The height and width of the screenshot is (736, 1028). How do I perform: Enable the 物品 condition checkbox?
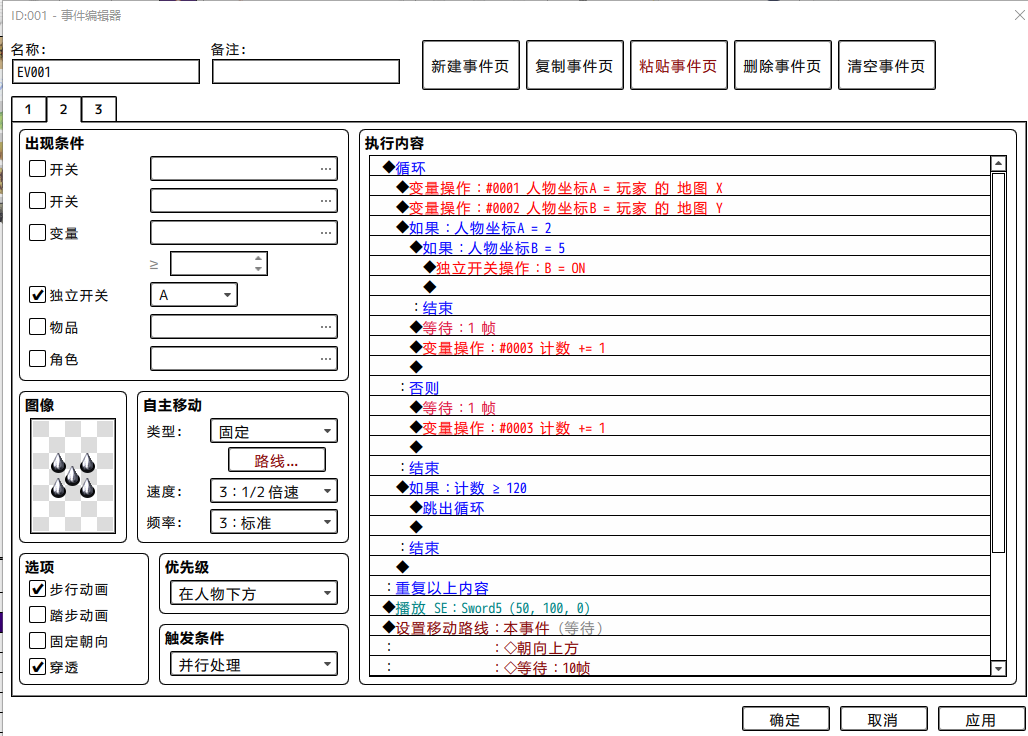pyautogui.click(x=37, y=326)
